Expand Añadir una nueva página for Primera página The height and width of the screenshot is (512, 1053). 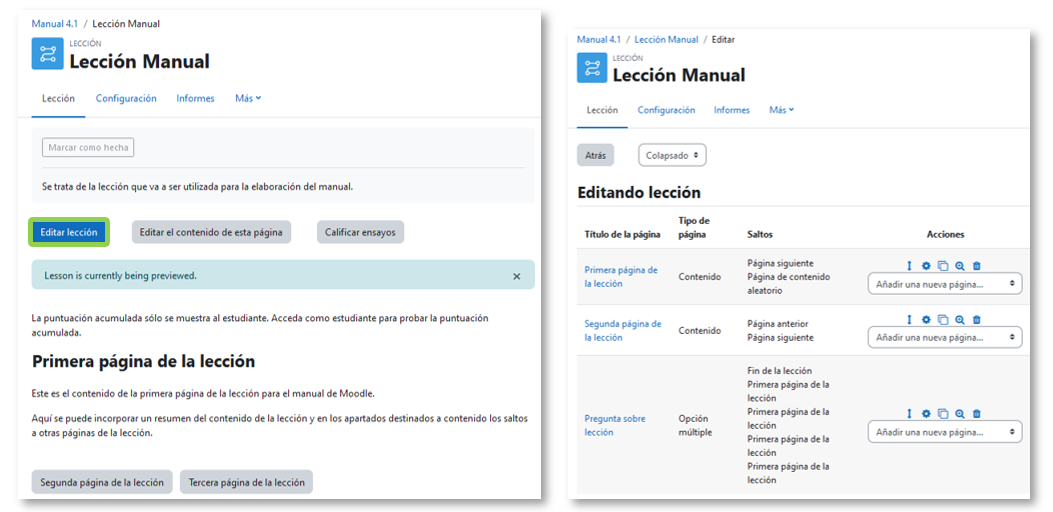click(x=945, y=284)
